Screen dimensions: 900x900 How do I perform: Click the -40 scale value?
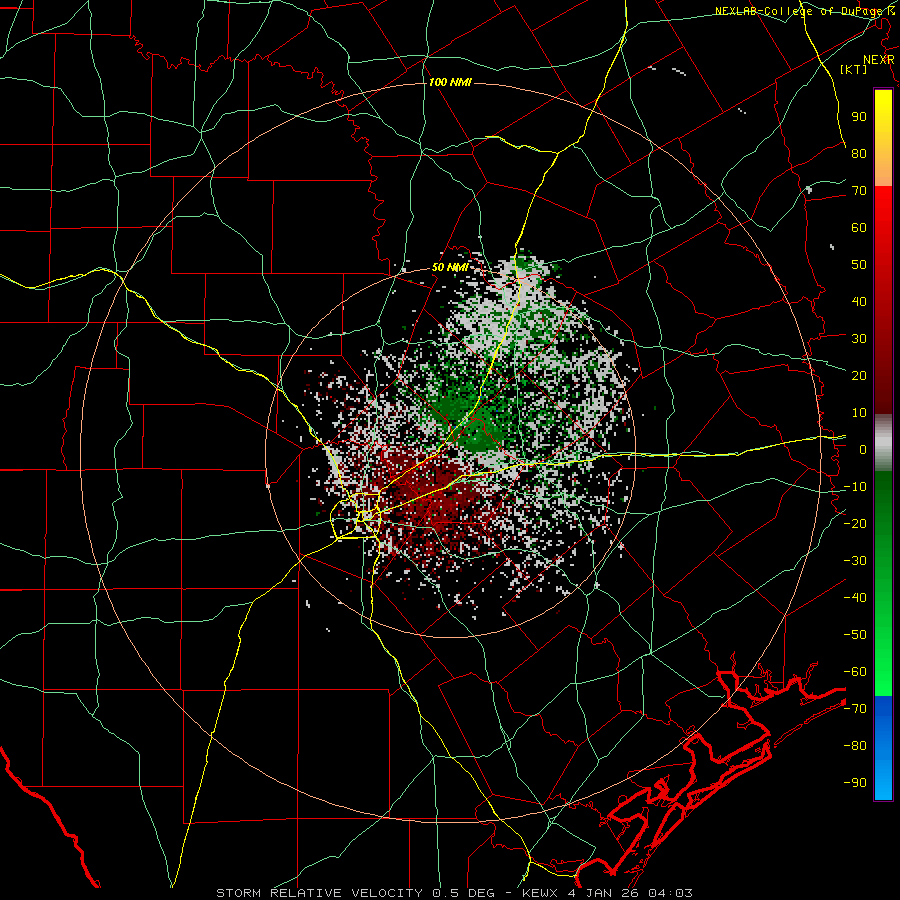click(x=855, y=598)
